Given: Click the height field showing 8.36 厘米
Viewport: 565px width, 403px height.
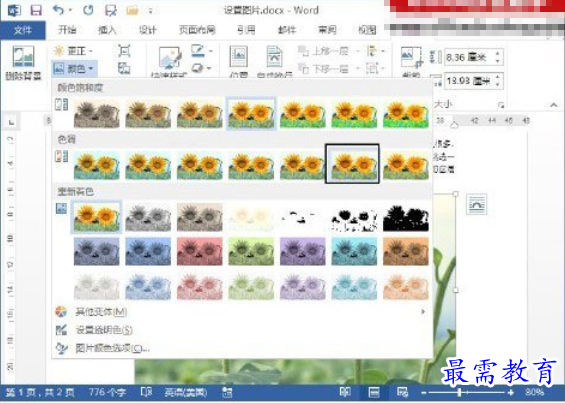Looking at the screenshot, I should click(x=473, y=57).
